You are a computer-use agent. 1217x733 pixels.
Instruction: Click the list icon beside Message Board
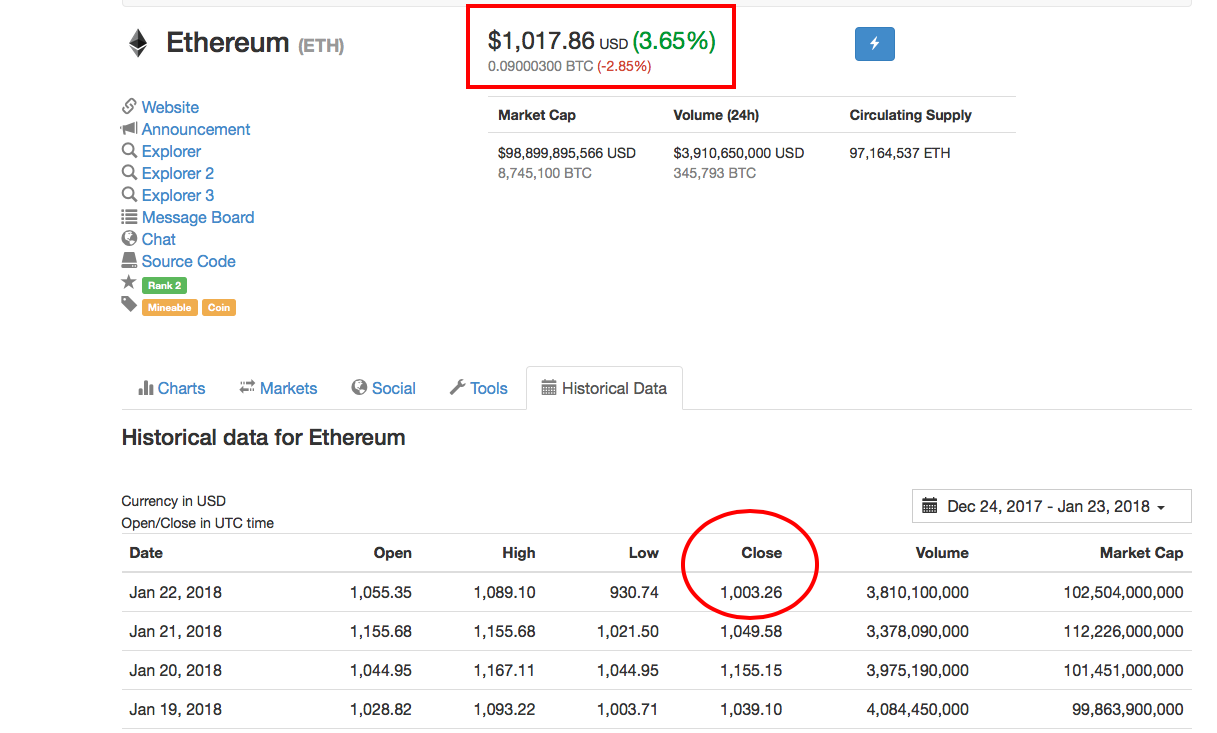pos(129,216)
